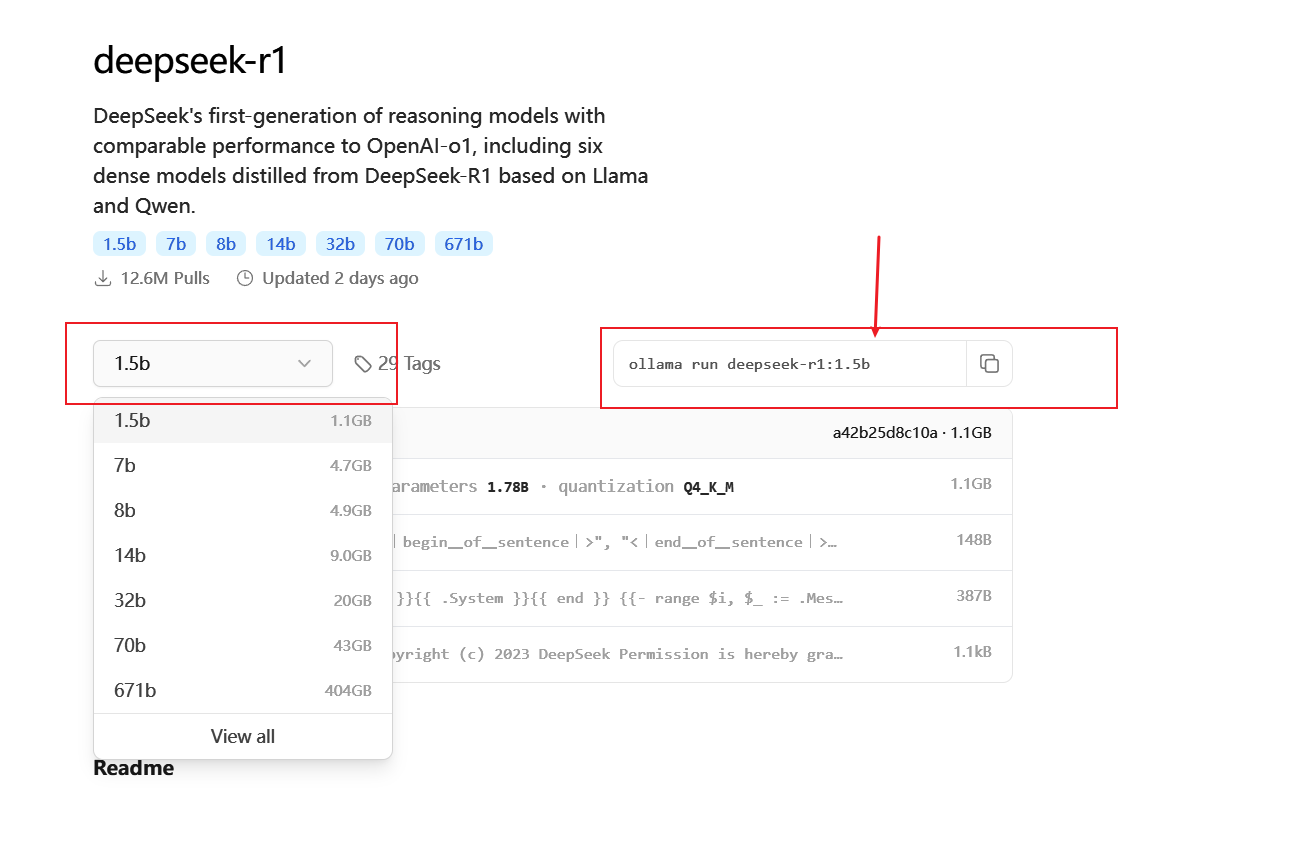Click the a42b25d8c10a hash text
Viewport: 1308px width, 849px height.
tap(885, 433)
